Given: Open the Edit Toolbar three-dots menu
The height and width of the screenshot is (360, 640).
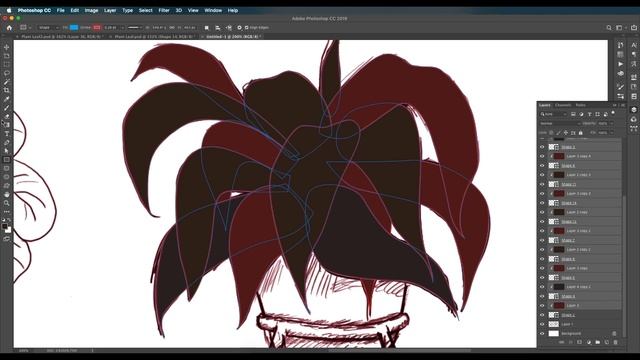Looking at the screenshot, I should 7,211.
